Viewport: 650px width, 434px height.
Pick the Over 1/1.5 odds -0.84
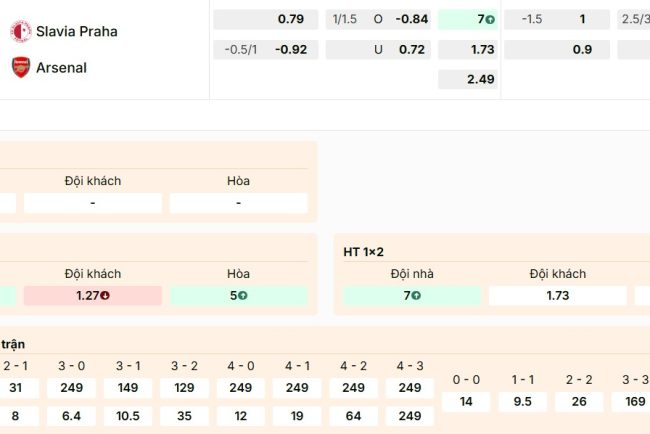[x=378, y=20]
